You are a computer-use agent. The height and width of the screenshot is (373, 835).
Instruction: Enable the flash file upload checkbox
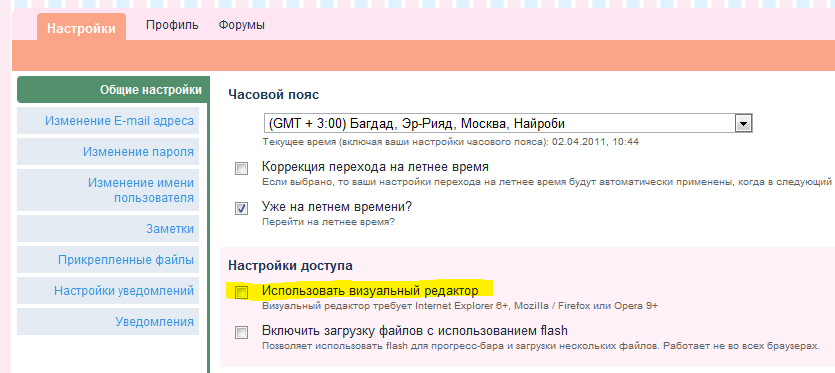(242, 333)
